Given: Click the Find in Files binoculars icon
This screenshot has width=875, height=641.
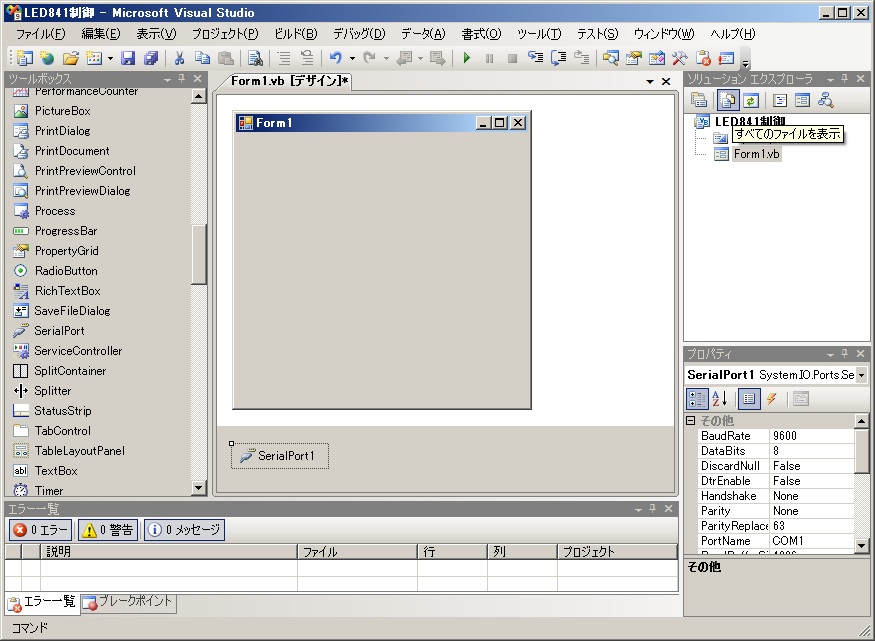Looking at the screenshot, I should coord(255,58).
